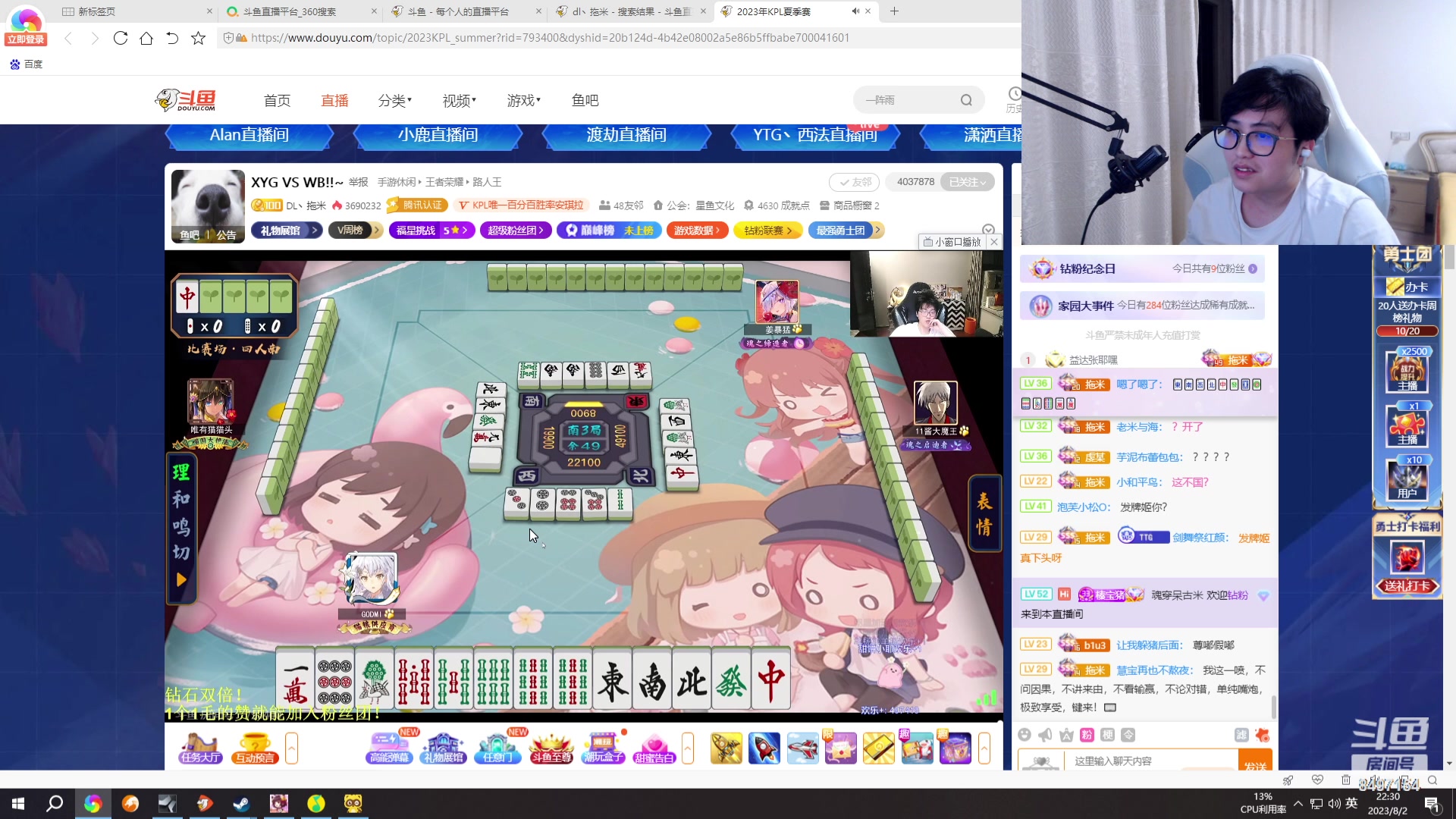
Task: Select the blue rocket gift
Action: 764,748
